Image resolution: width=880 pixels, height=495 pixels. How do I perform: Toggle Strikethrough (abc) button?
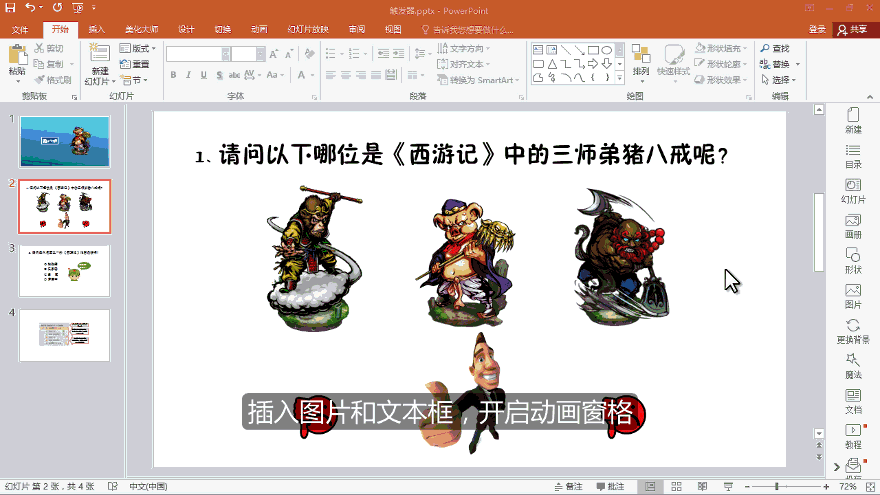[x=234, y=75]
